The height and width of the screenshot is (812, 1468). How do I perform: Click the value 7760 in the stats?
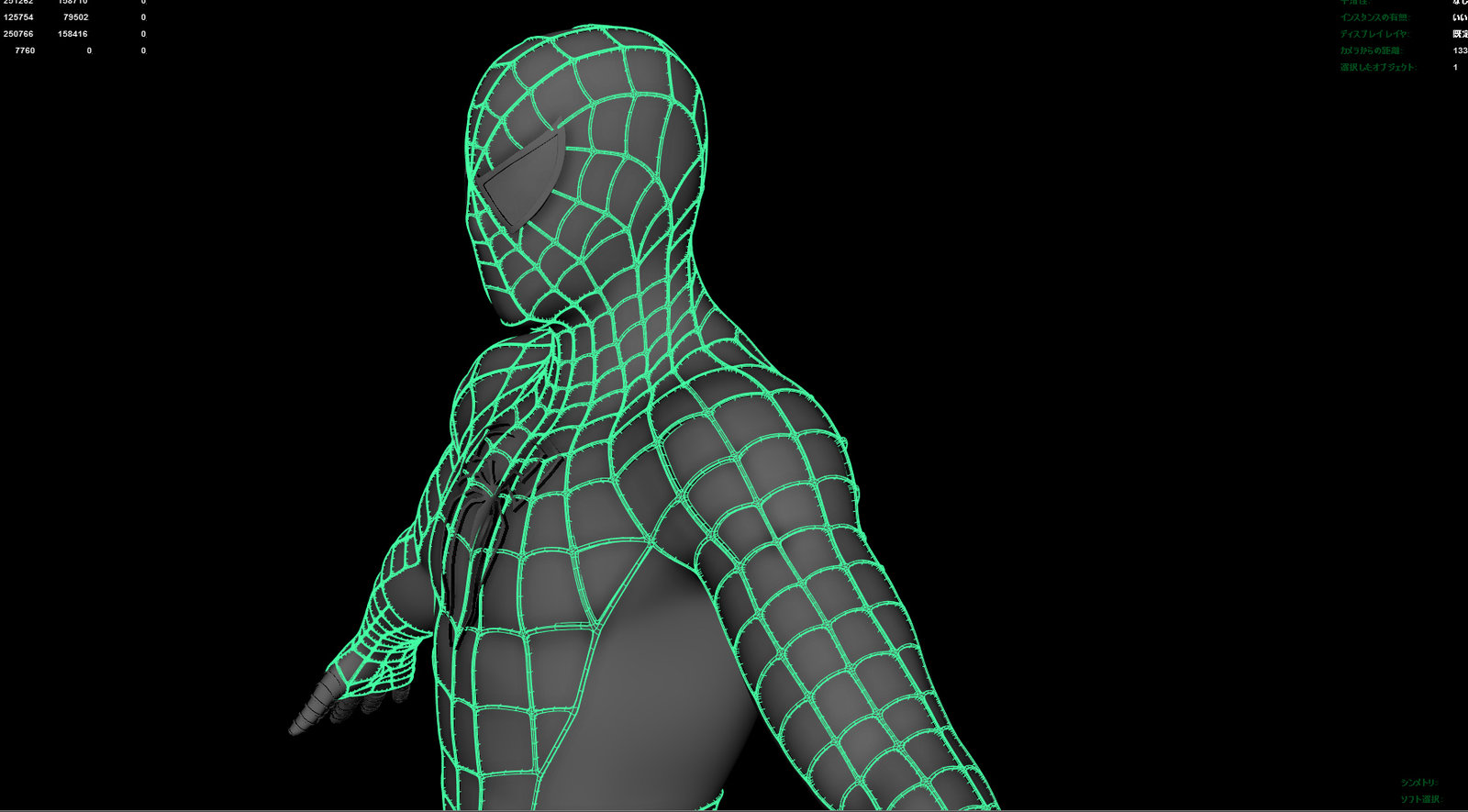tap(25, 50)
